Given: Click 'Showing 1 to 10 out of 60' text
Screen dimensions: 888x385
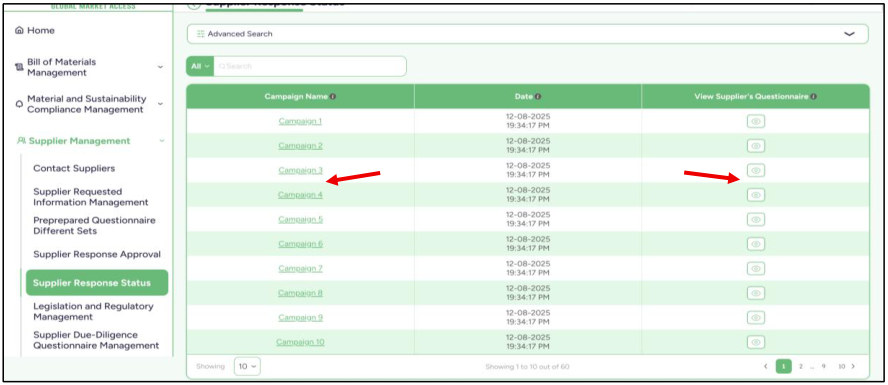Looking at the screenshot, I should 527,367.
